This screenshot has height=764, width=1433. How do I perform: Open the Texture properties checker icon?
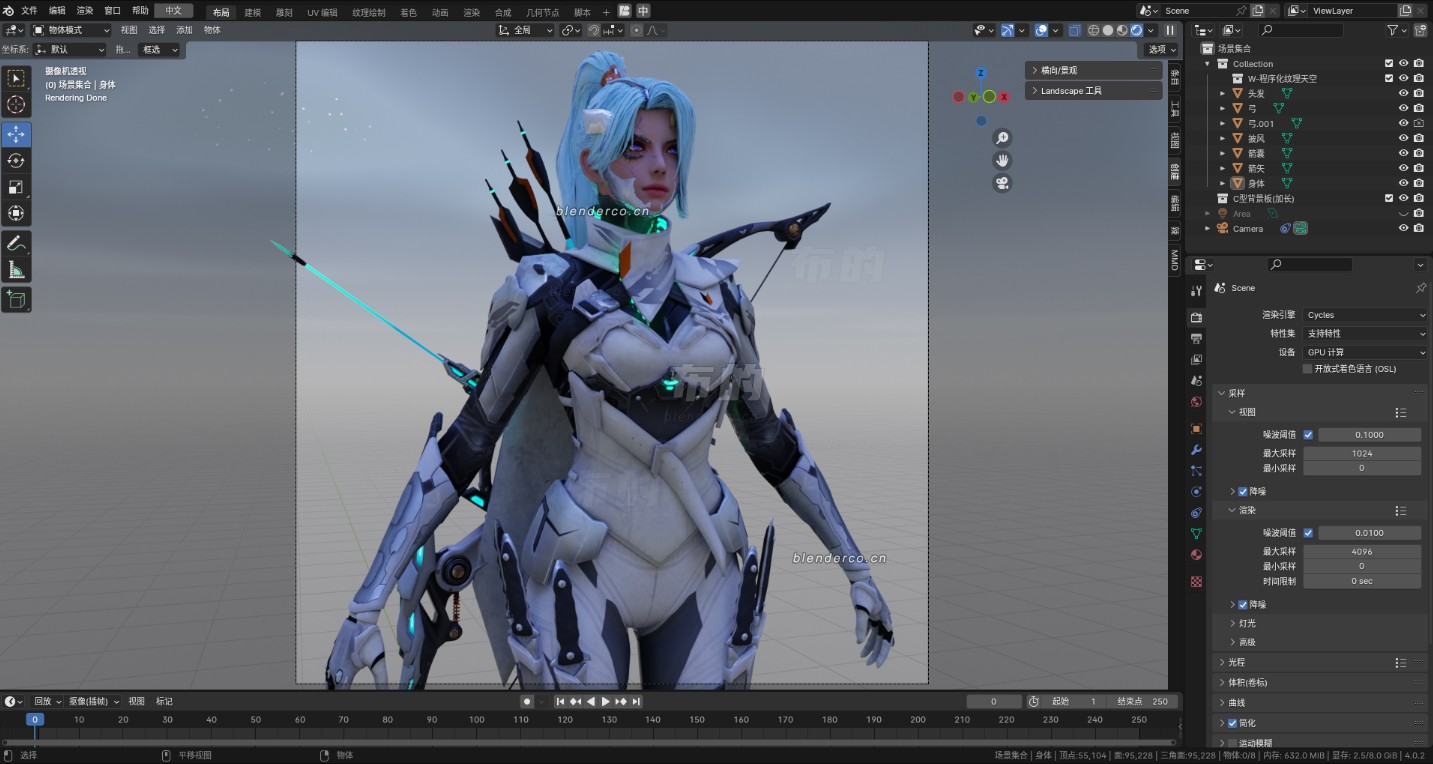[1196, 581]
